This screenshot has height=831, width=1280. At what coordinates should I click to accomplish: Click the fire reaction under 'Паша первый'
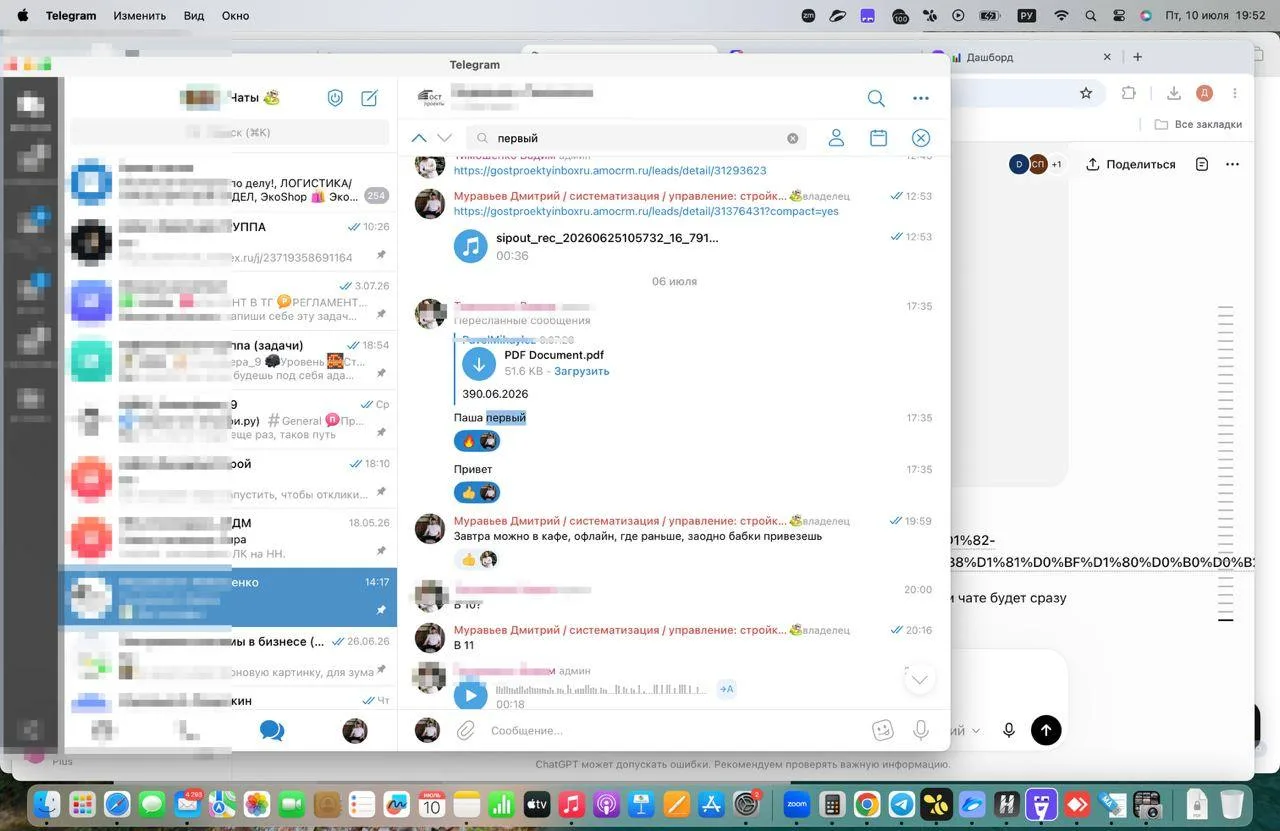(x=477, y=441)
